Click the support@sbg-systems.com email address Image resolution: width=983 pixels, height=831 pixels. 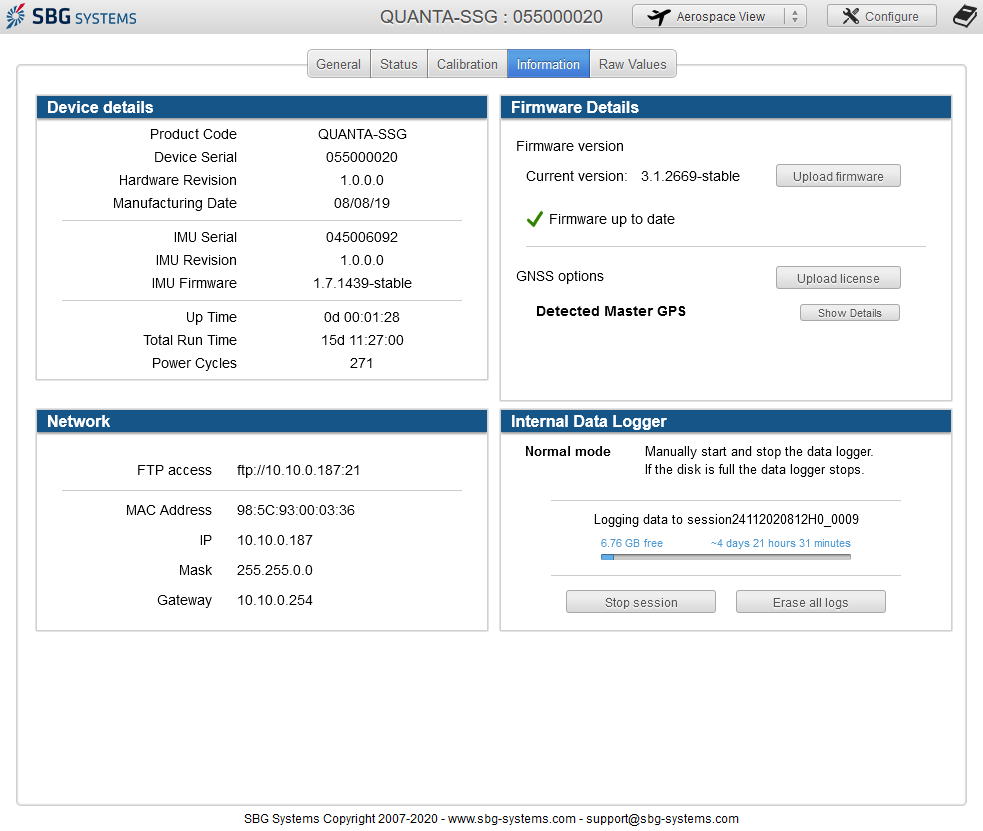pyautogui.click(x=662, y=818)
